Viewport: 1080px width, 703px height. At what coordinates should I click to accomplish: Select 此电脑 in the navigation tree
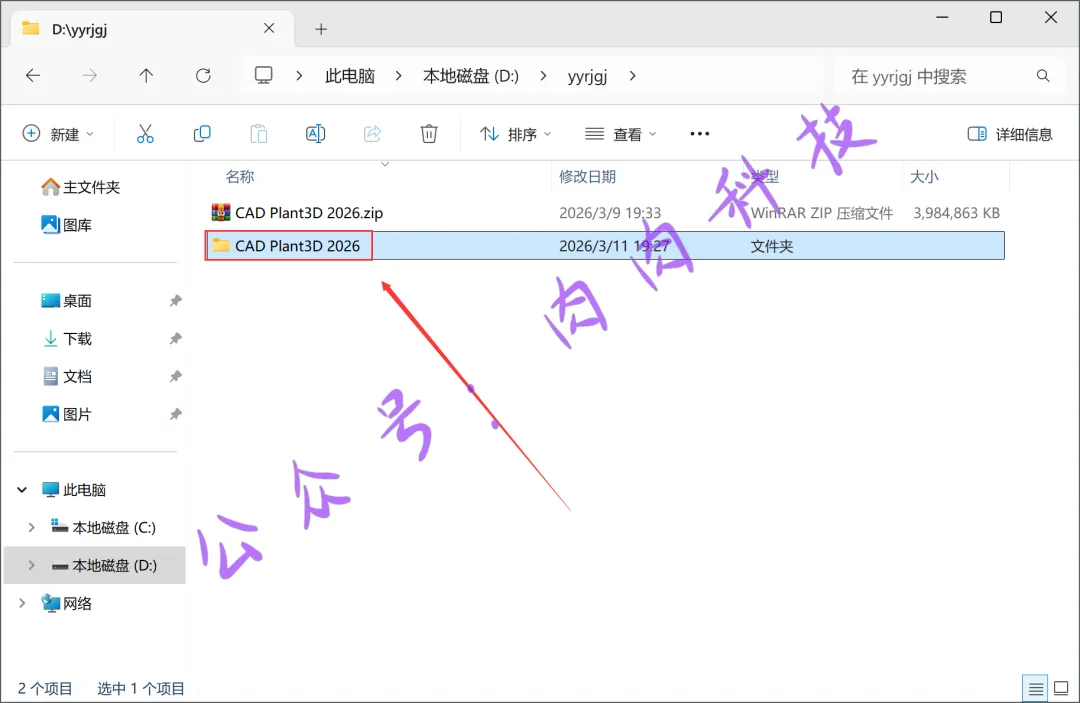[x=74, y=490]
